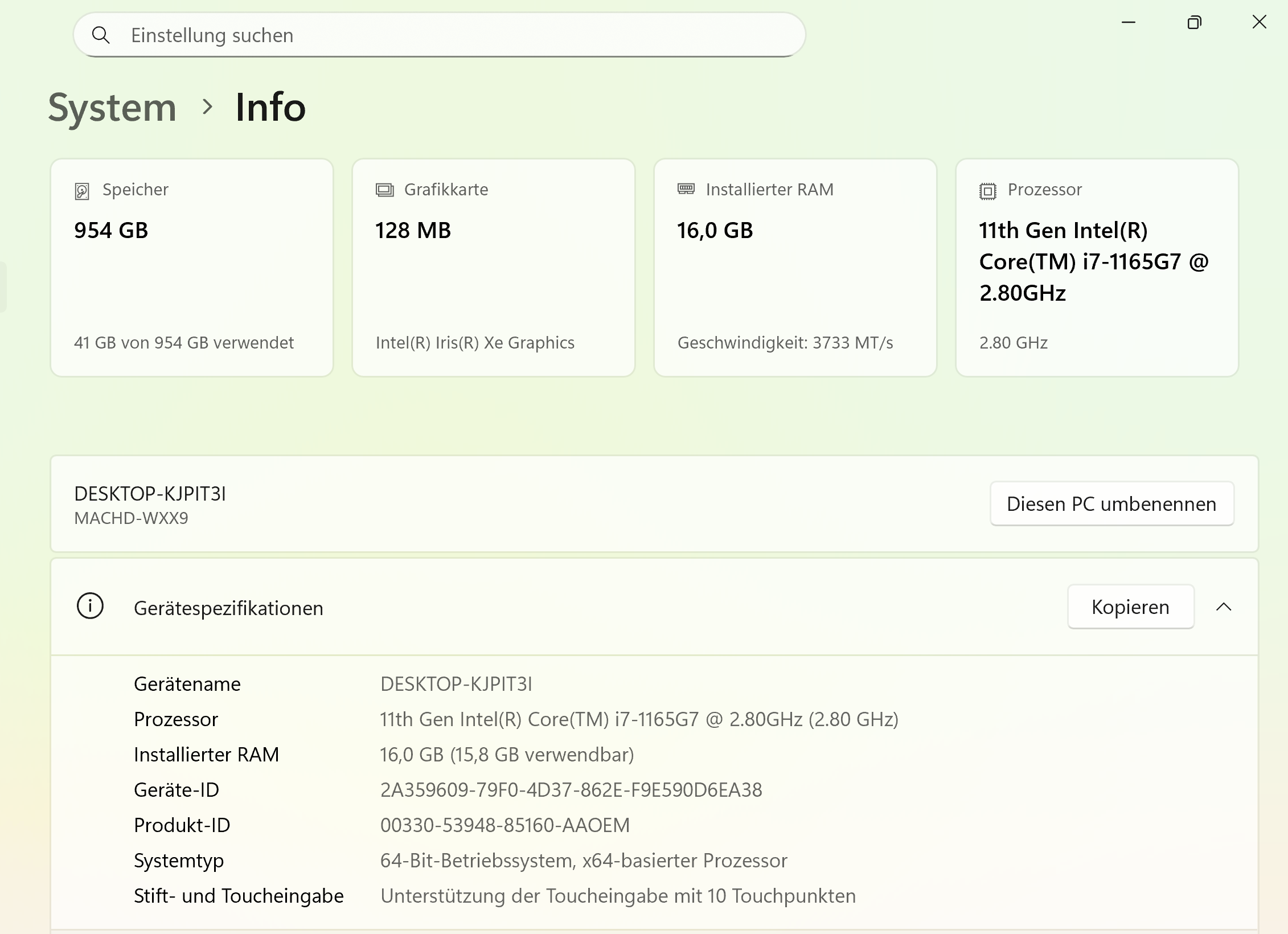The height and width of the screenshot is (934, 1288).
Task: Click the Prozessor row label in specifications
Action: click(x=176, y=719)
